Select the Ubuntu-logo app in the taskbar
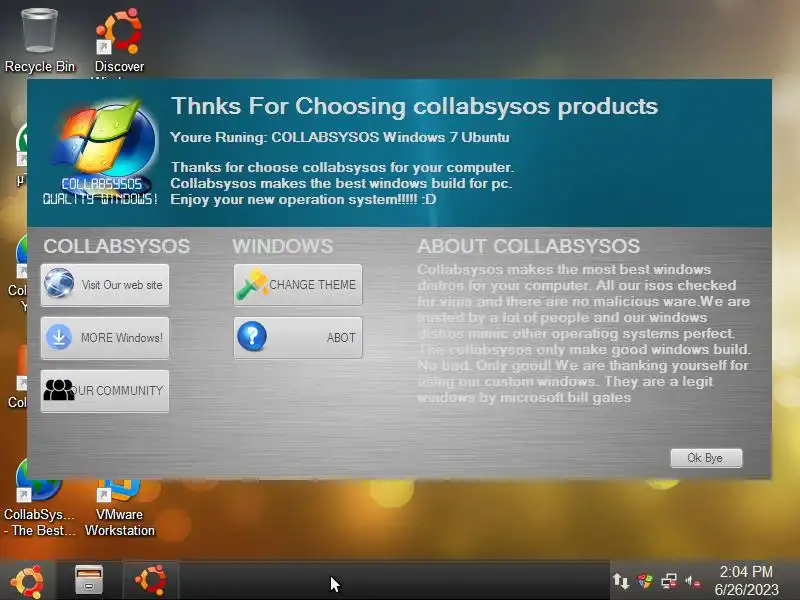Screen dimensions: 800x600 tap(151, 580)
